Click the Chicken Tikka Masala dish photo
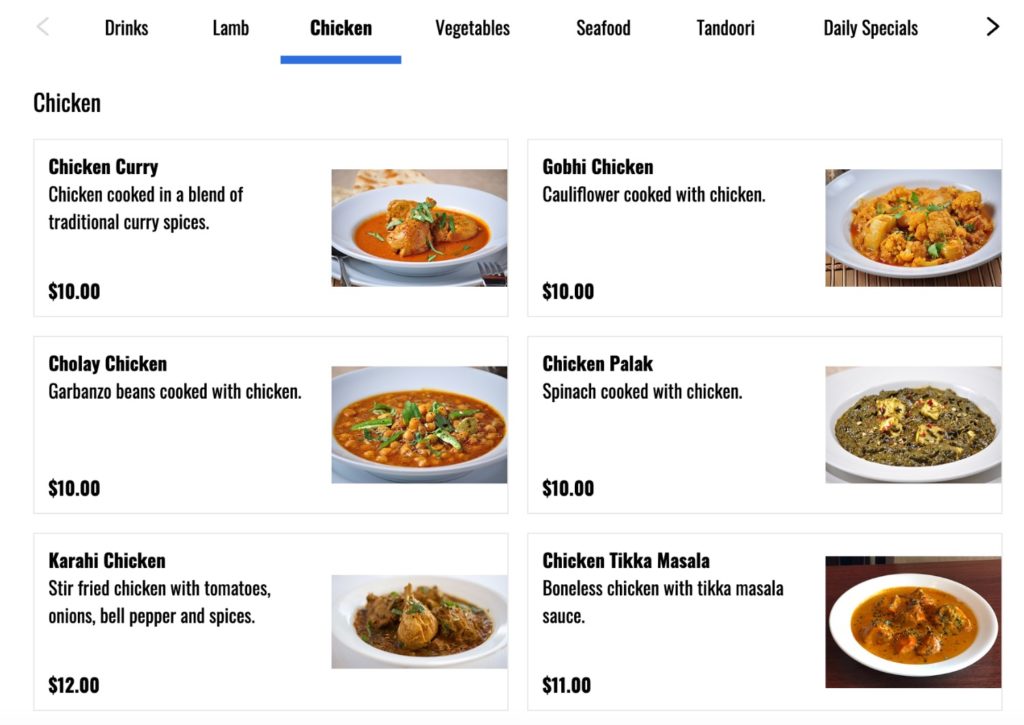The width and height of the screenshot is (1024, 725). click(x=913, y=620)
